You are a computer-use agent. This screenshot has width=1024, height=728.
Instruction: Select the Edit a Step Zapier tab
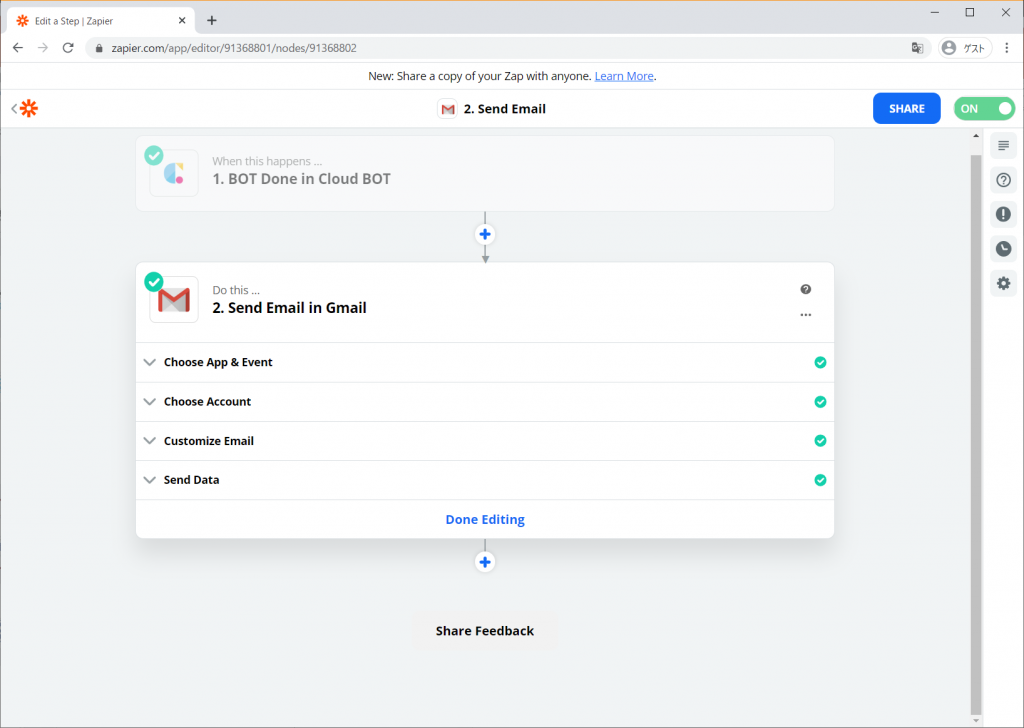coord(101,21)
